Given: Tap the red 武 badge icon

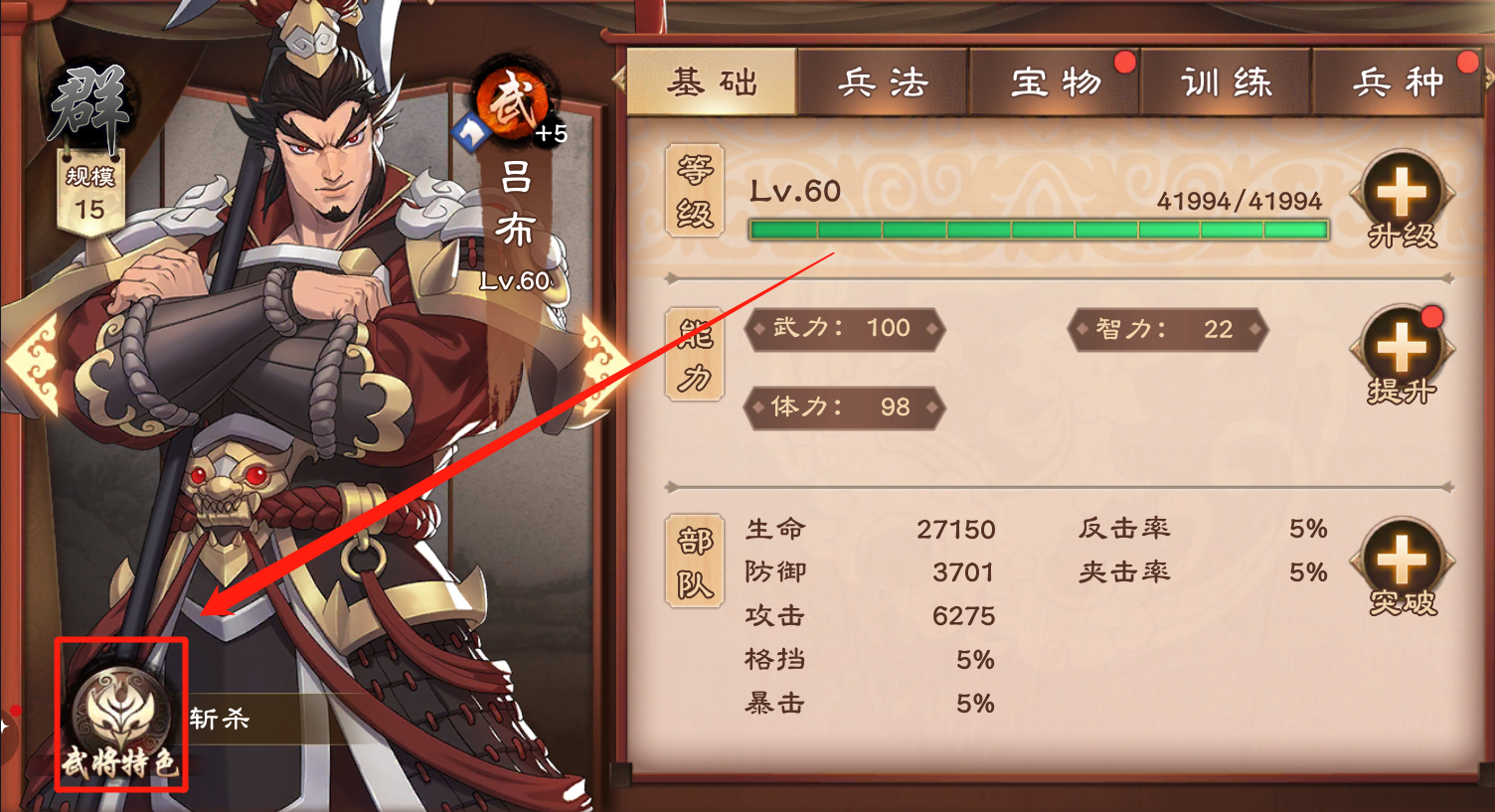Looking at the screenshot, I should [x=515, y=104].
